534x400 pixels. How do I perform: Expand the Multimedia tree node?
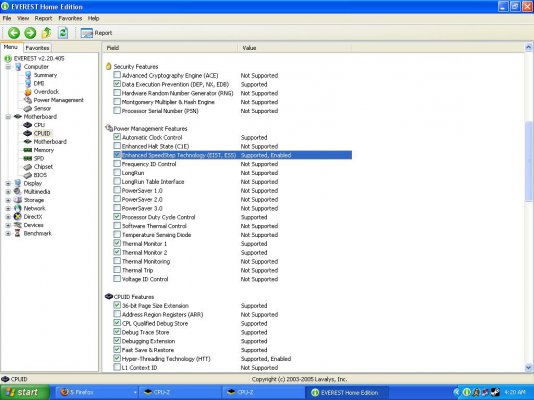8,192
